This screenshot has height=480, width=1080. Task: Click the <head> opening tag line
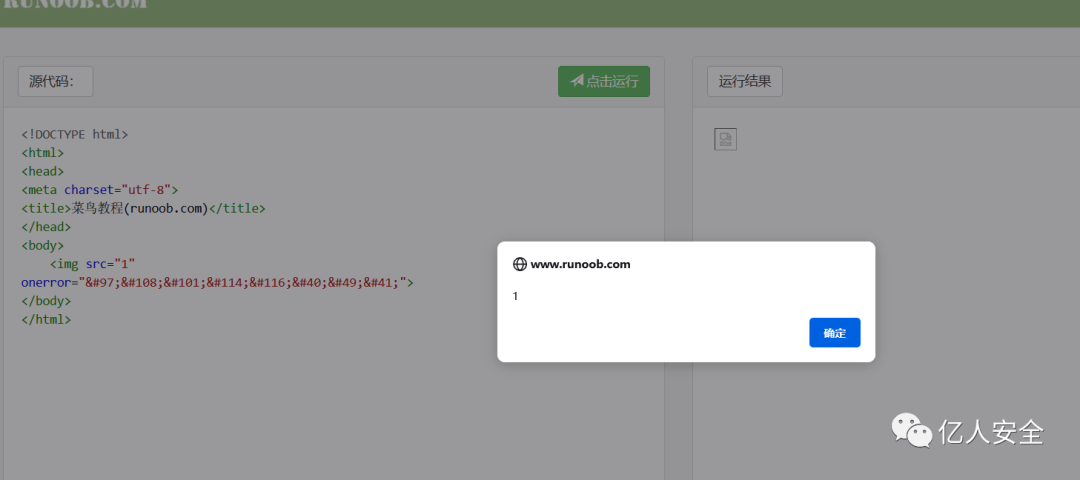point(43,171)
